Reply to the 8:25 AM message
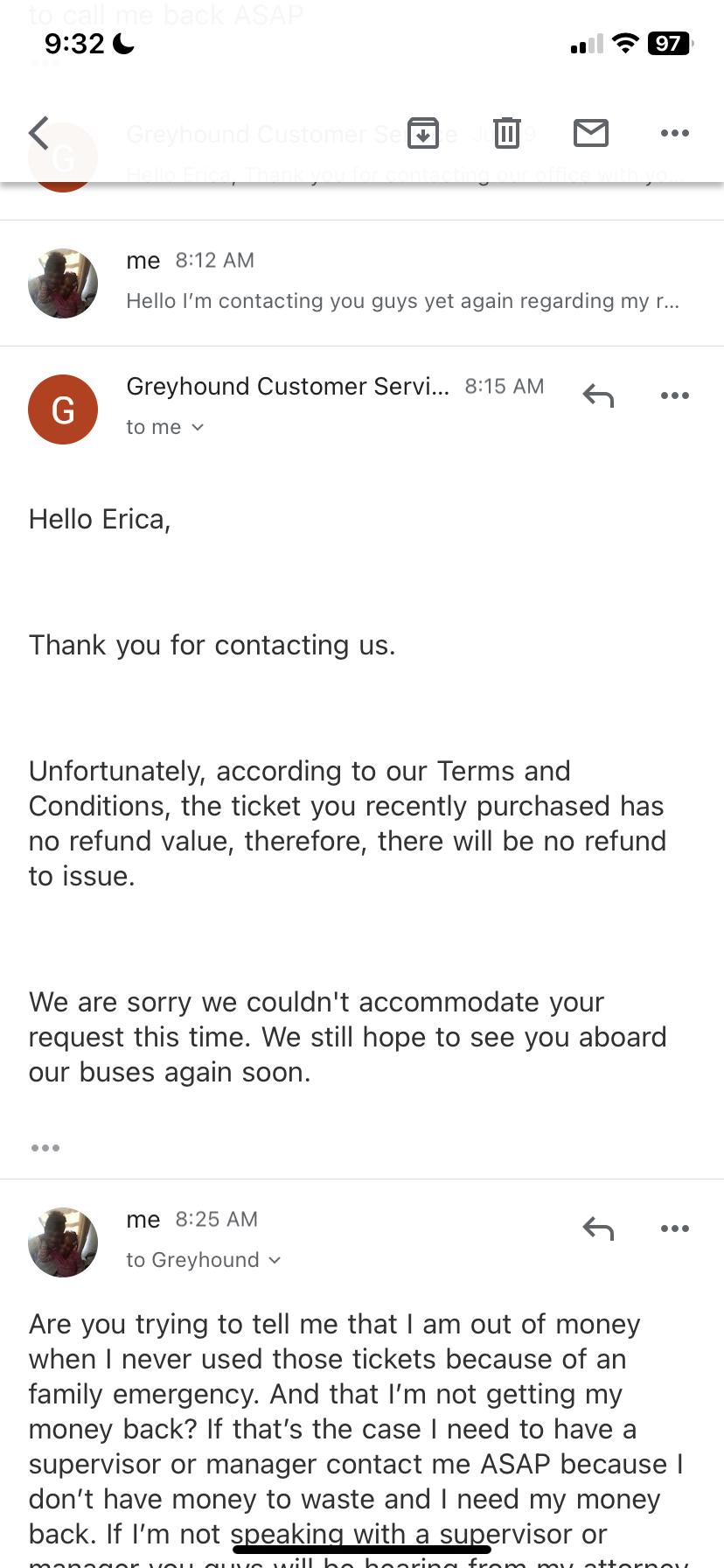Image resolution: width=724 pixels, height=1568 pixels. 598,1228
